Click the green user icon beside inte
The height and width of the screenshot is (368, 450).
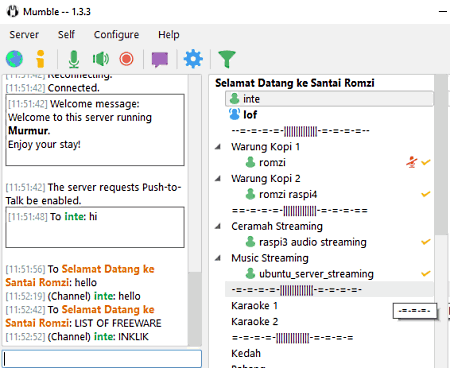coord(234,99)
